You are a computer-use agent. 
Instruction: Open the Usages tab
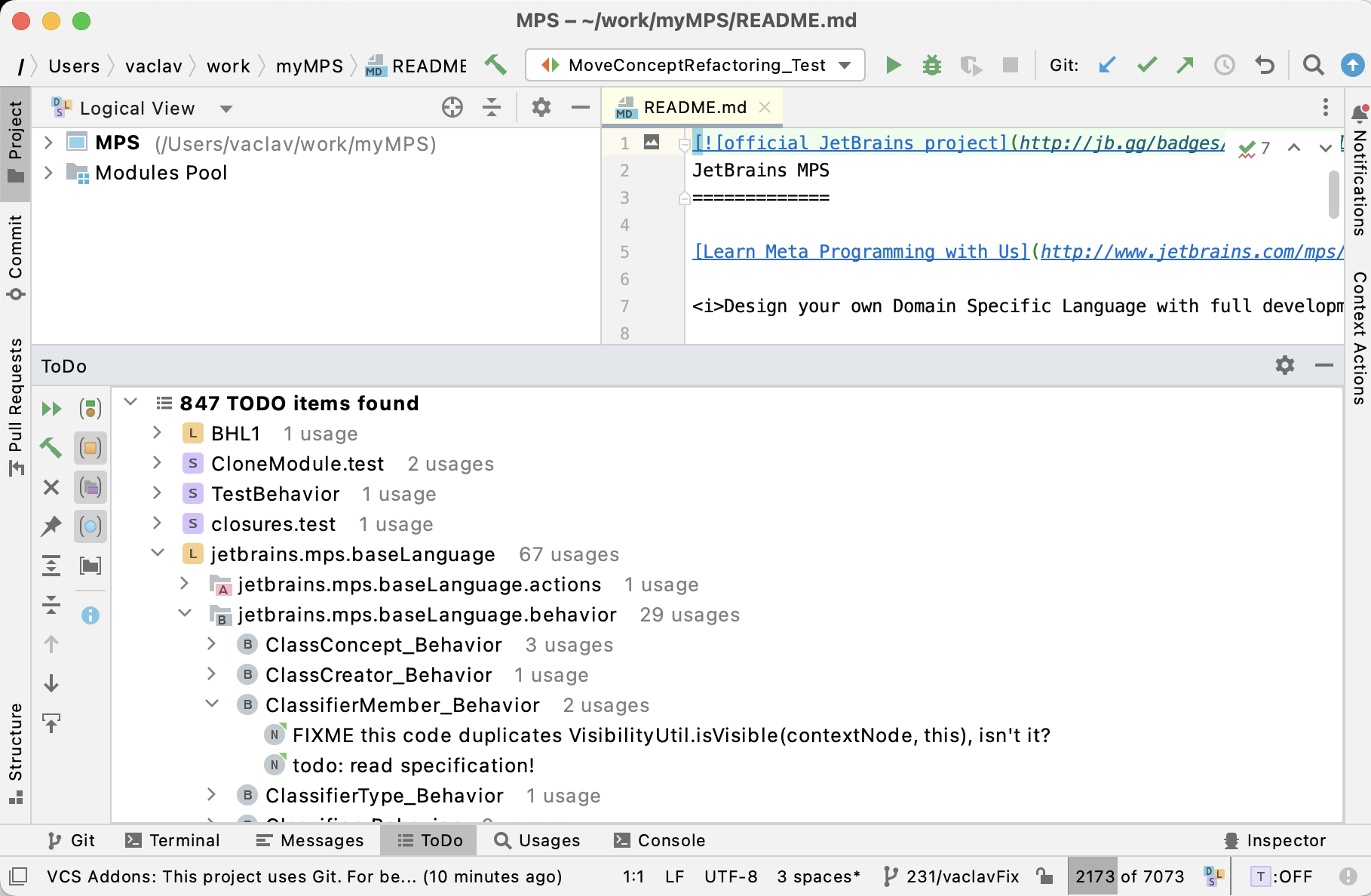(538, 840)
